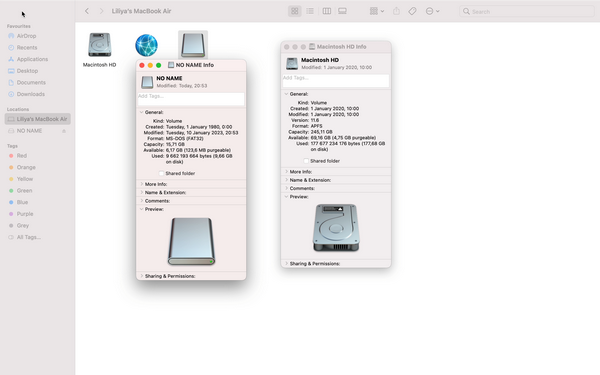
Task: Switch Finder to list view
Action: click(x=310, y=11)
